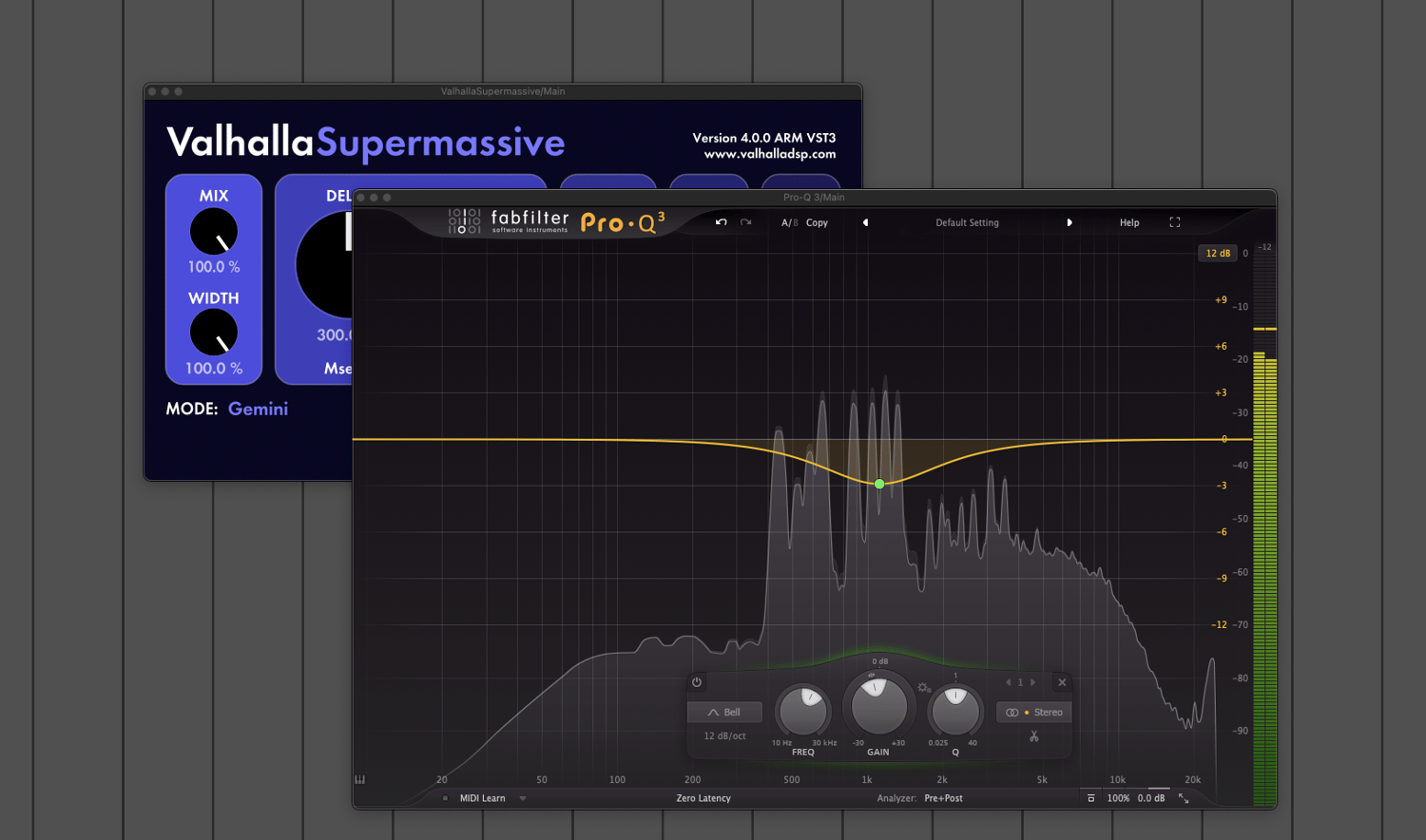Image resolution: width=1426 pixels, height=840 pixels.
Task: Click the 1k frequency axis label
Action: (x=867, y=779)
